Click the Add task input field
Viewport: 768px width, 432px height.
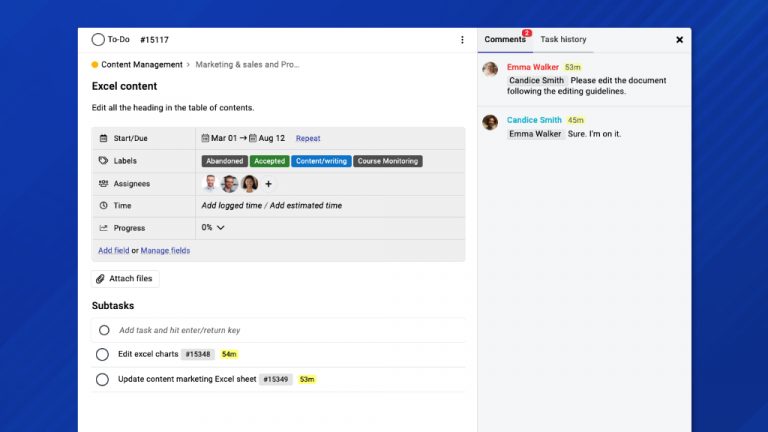(180, 330)
